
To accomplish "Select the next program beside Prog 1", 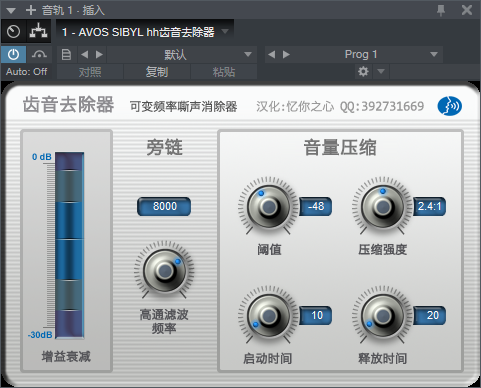I will [x=286, y=54].
